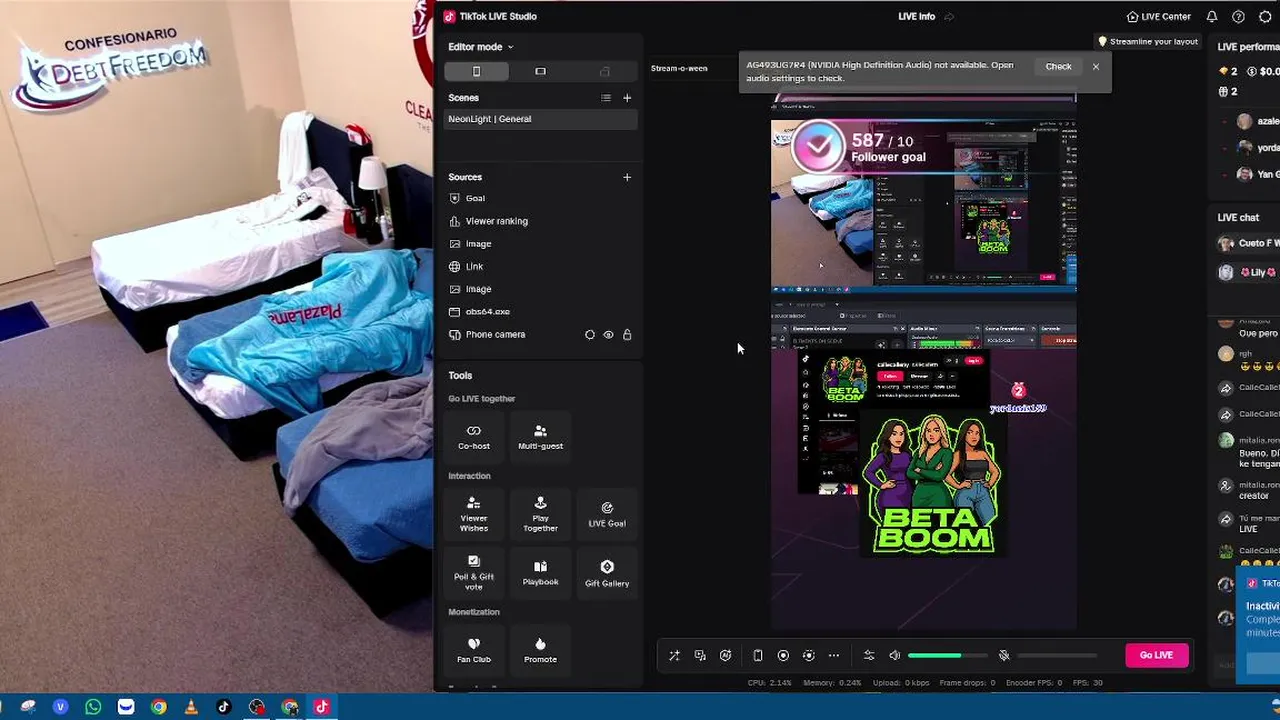Add a new scene with plus icon
This screenshot has height=720, width=1280.
pyautogui.click(x=627, y=98)
